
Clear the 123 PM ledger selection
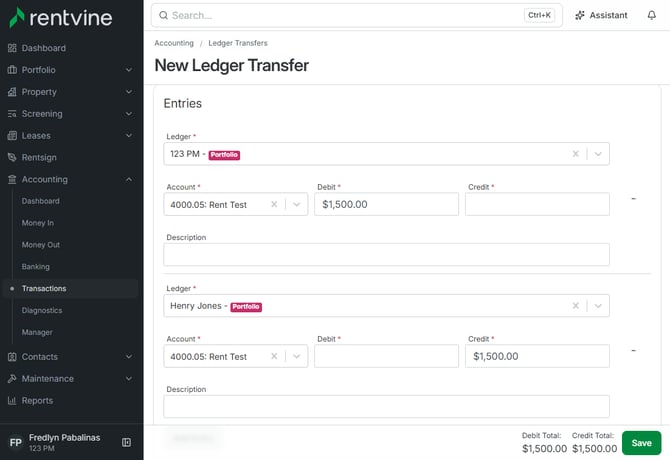pyautogui.click(x=576, y=154)
